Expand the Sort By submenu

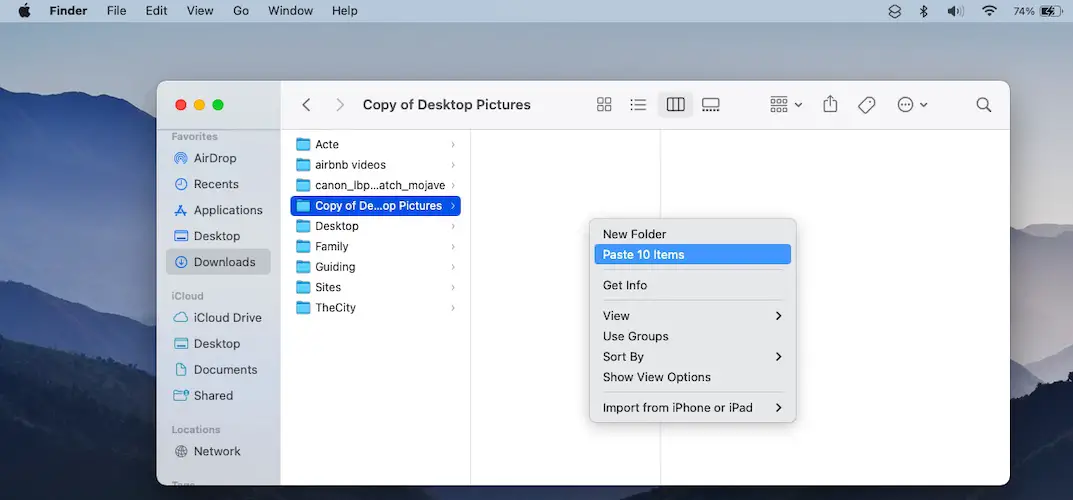tap(692, 357)
